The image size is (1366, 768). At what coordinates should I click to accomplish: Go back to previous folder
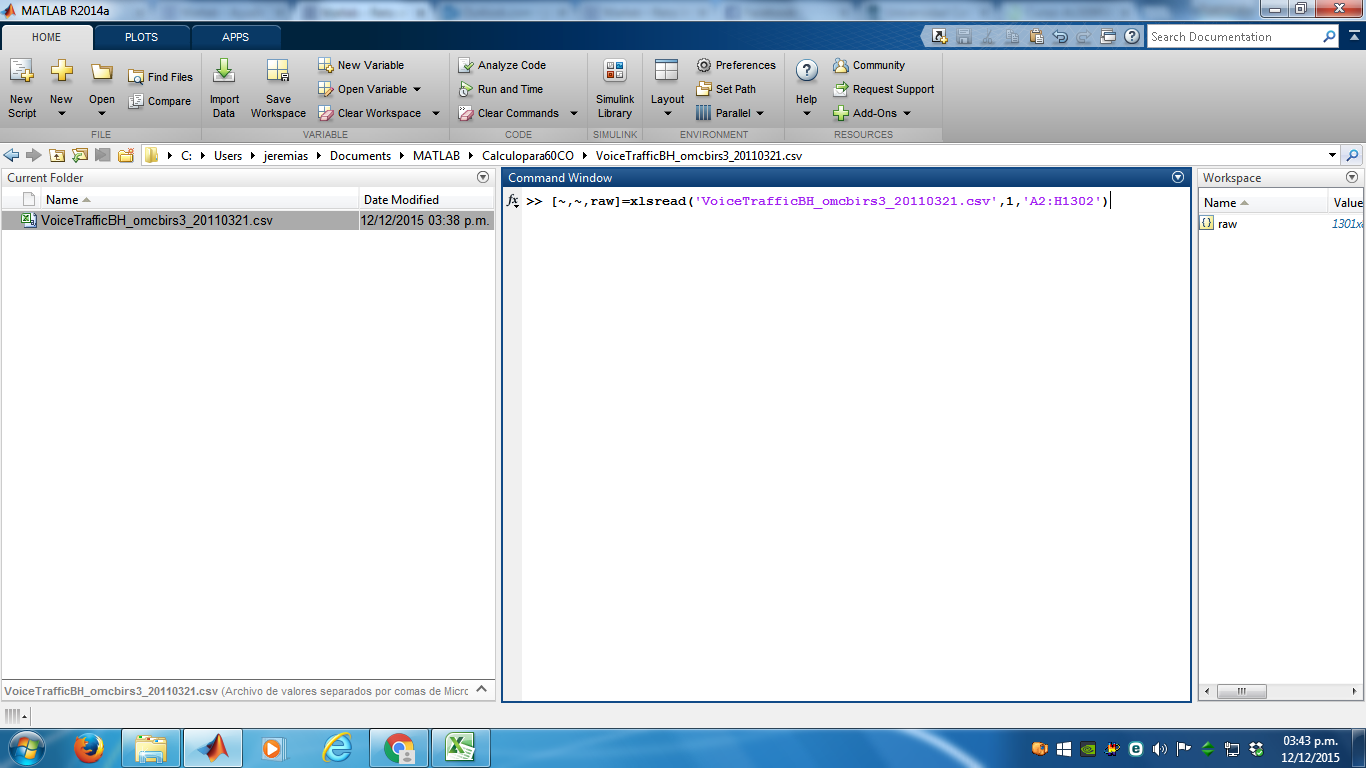tap(12, 156)
